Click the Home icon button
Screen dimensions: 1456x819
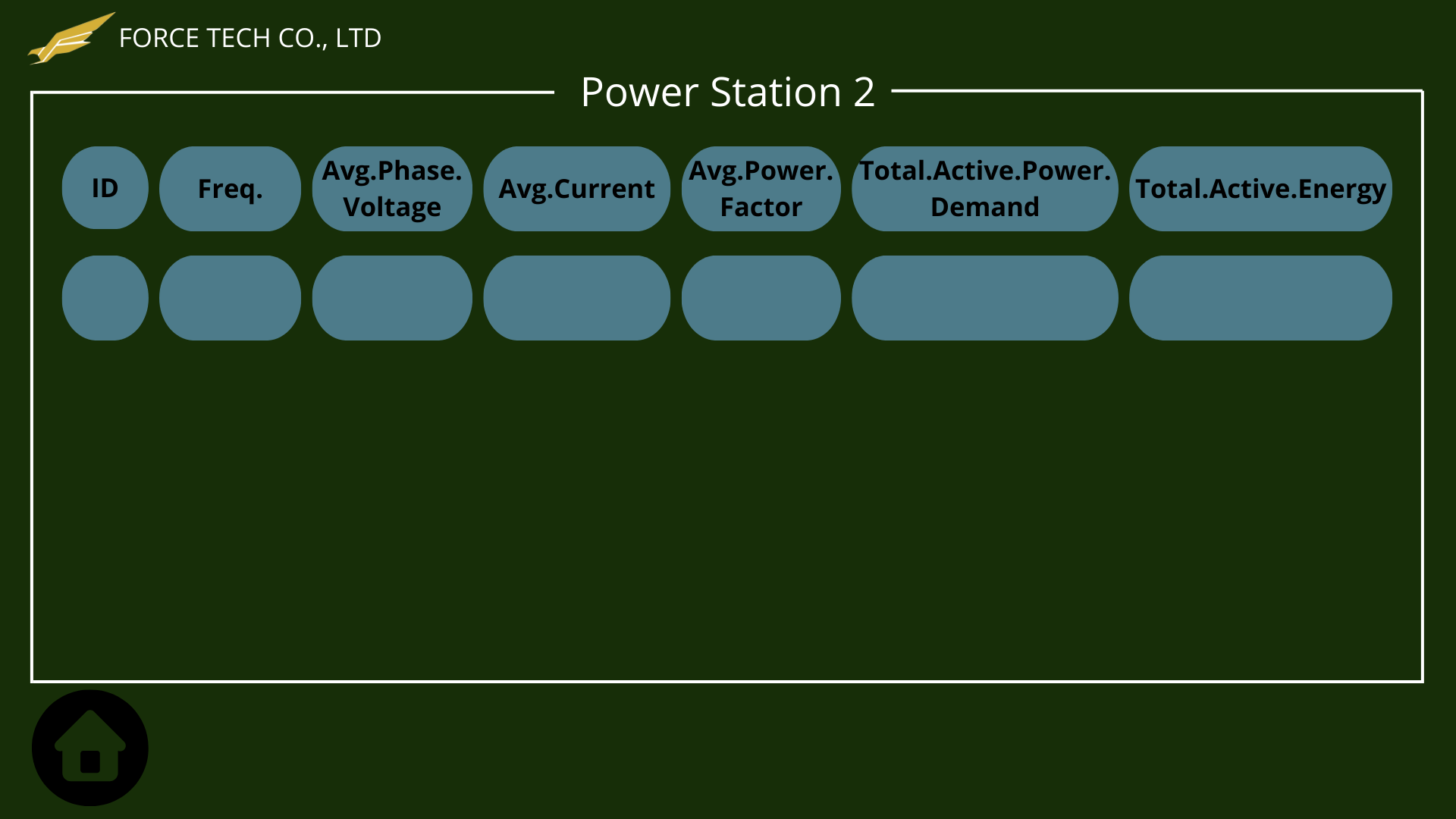click(89, 748)
